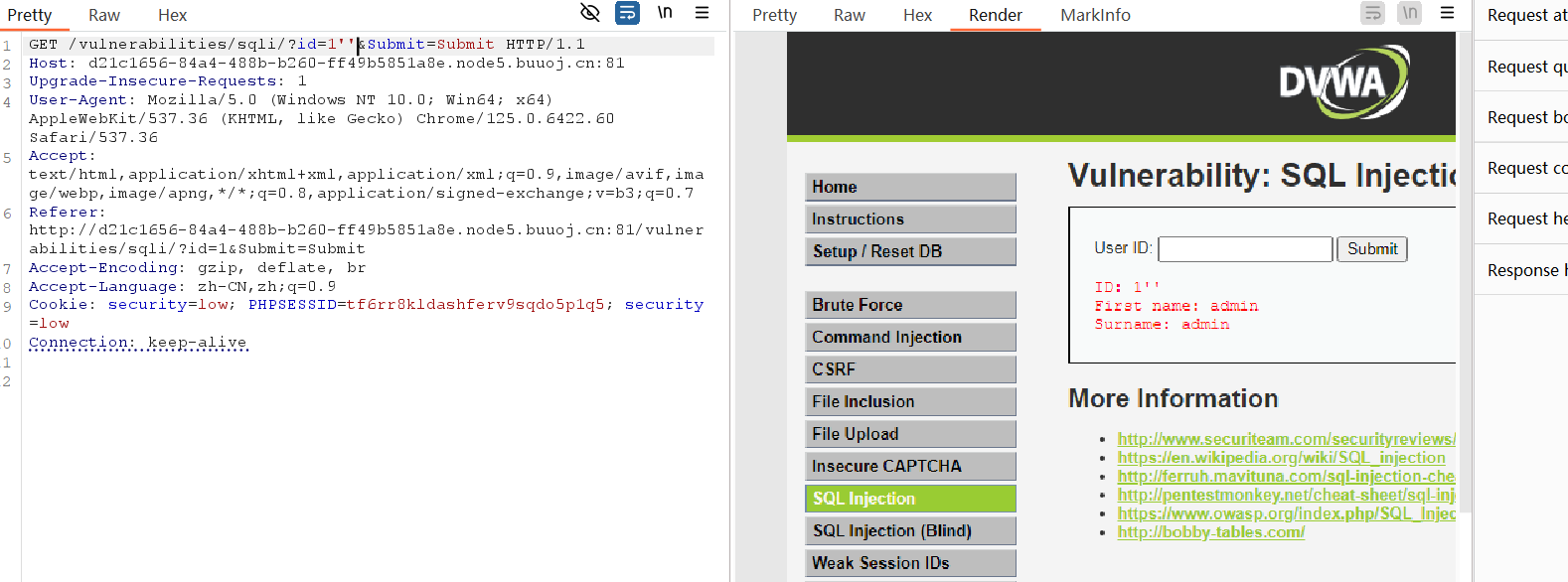Click the GET request line text
Image resolution: width=1568 pixels, height=582 pixels.
coord(306,45)
